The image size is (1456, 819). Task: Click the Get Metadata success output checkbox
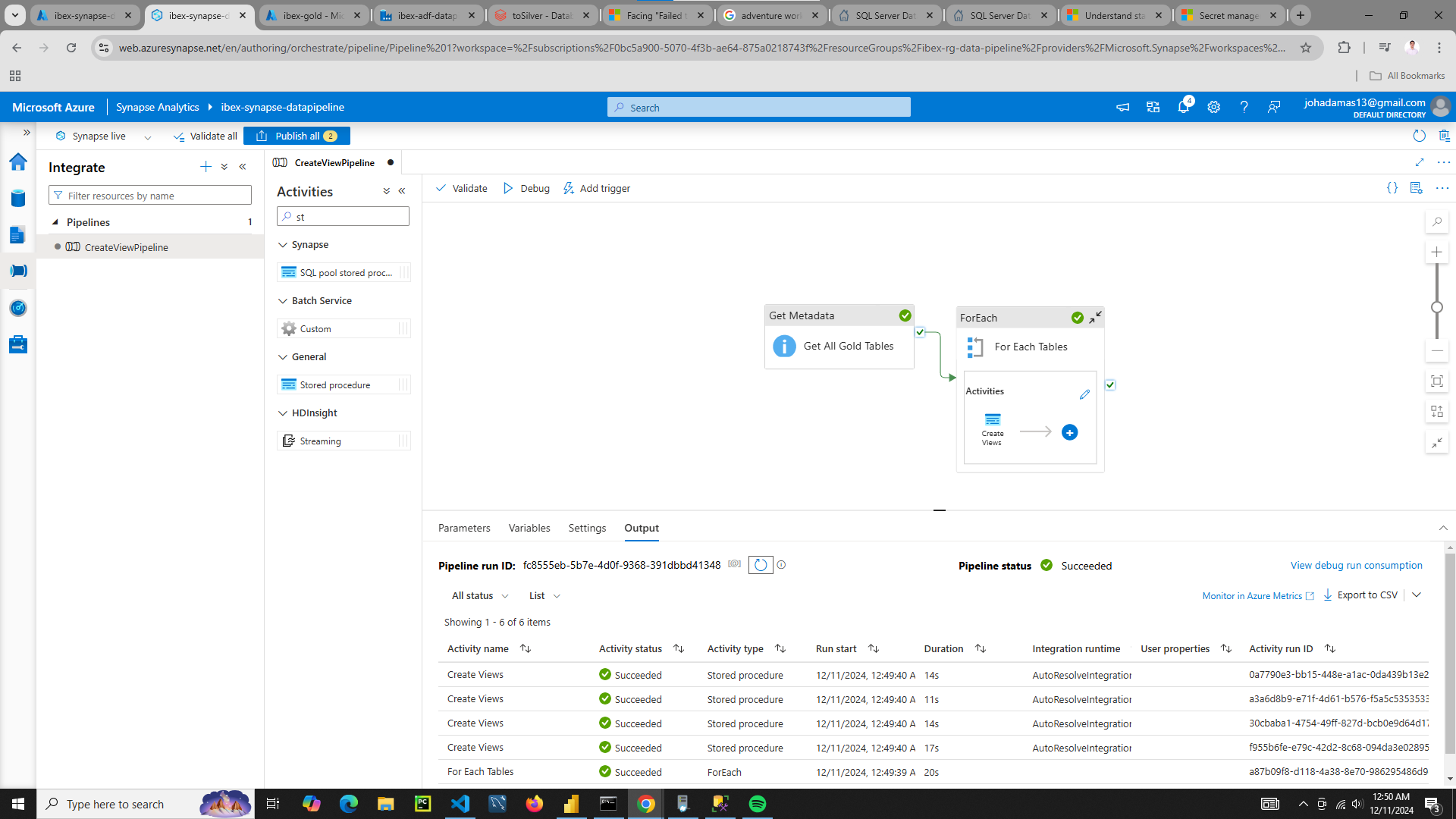click(920, 332)
